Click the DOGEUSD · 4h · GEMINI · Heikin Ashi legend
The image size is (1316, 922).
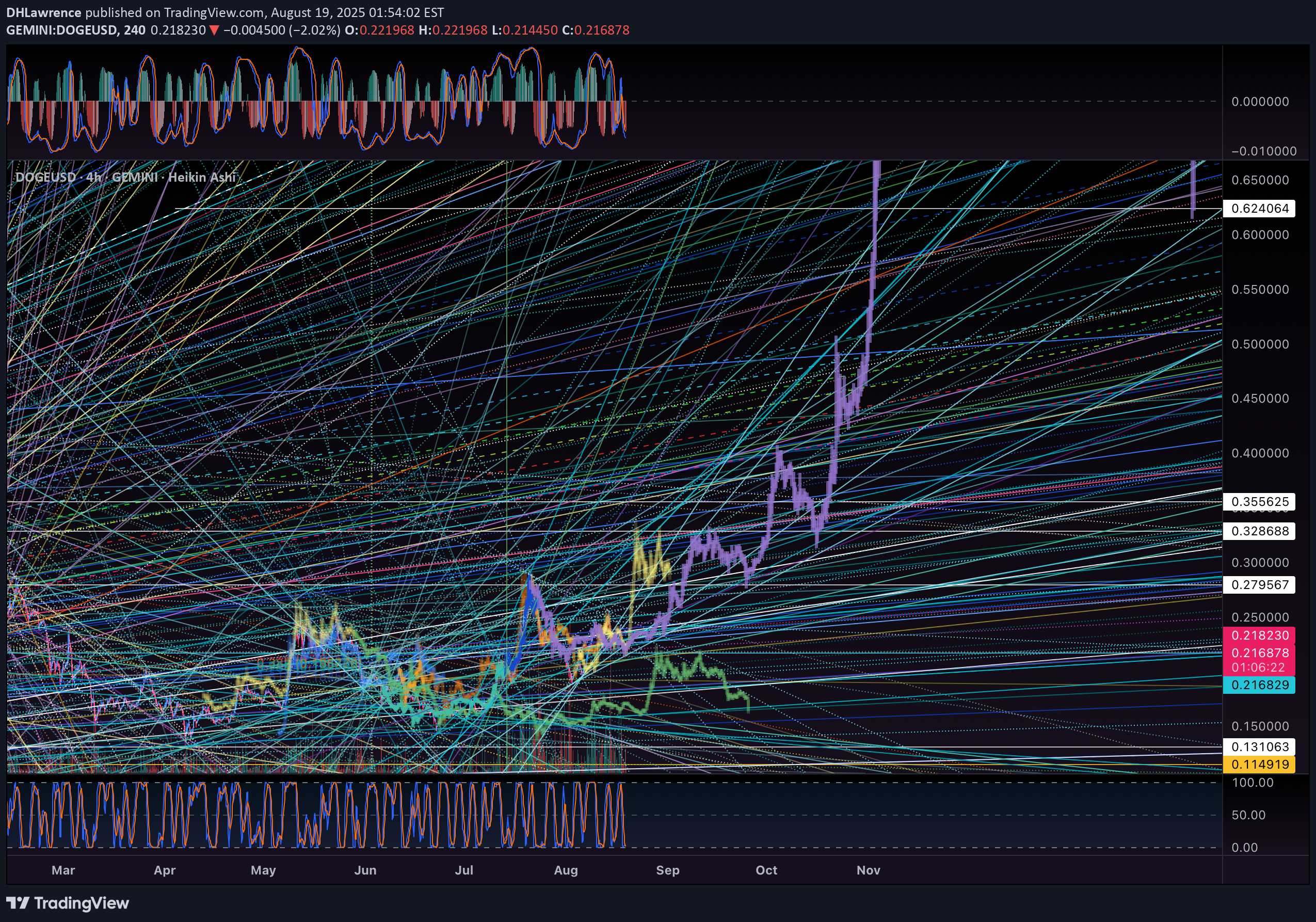(x=125, y=177)
